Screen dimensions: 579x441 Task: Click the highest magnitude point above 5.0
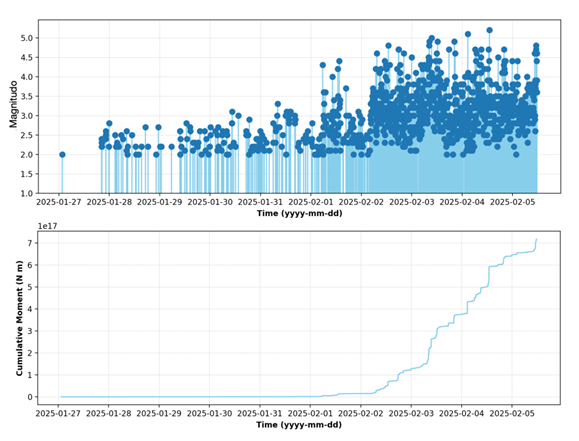pos(490,30)
